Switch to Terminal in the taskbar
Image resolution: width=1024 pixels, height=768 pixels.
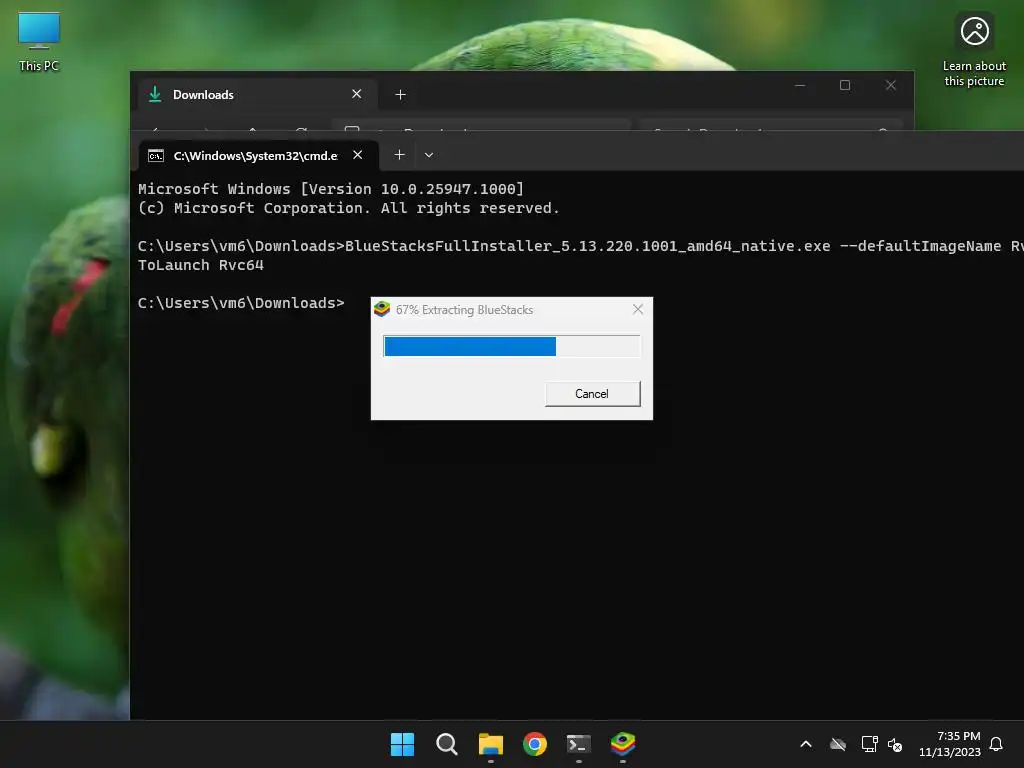[579, 744]
